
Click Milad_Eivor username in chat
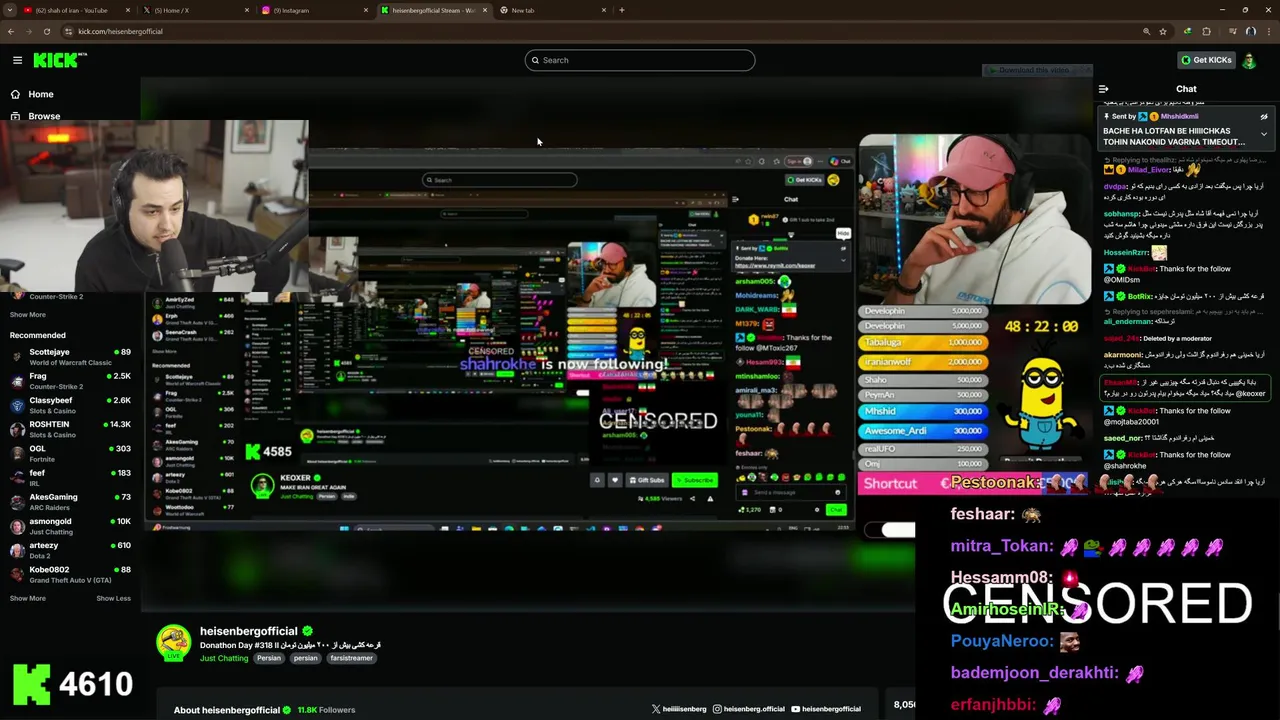1148,170
